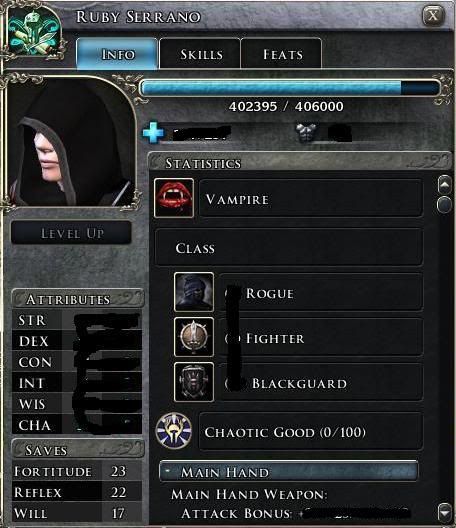This screenshot has height=528, width=456.
Task: Select the Fighter class sword icon
Action: tap(194, 337)
